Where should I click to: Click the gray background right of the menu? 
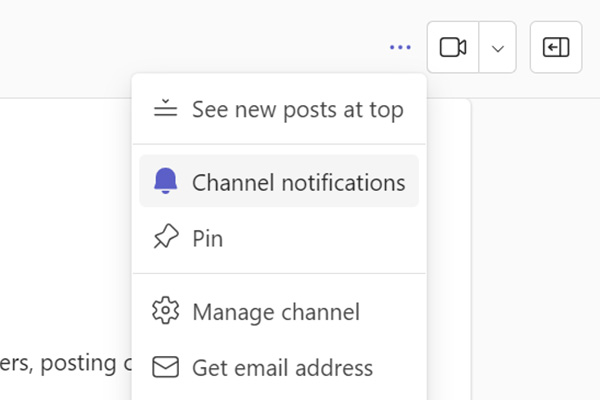(x=530, y=250)
